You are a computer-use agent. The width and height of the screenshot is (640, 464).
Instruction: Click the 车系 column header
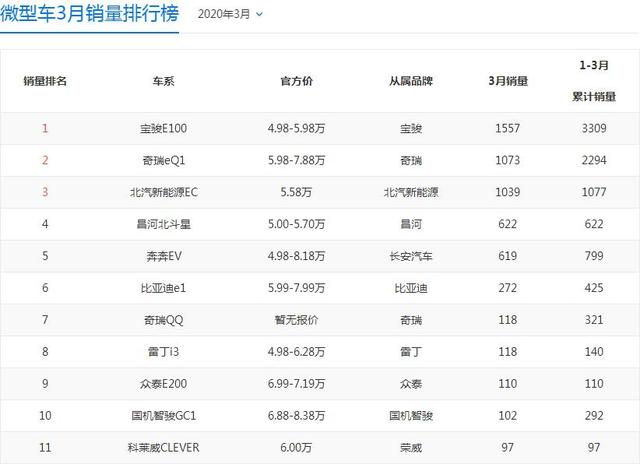coord(163,81)
